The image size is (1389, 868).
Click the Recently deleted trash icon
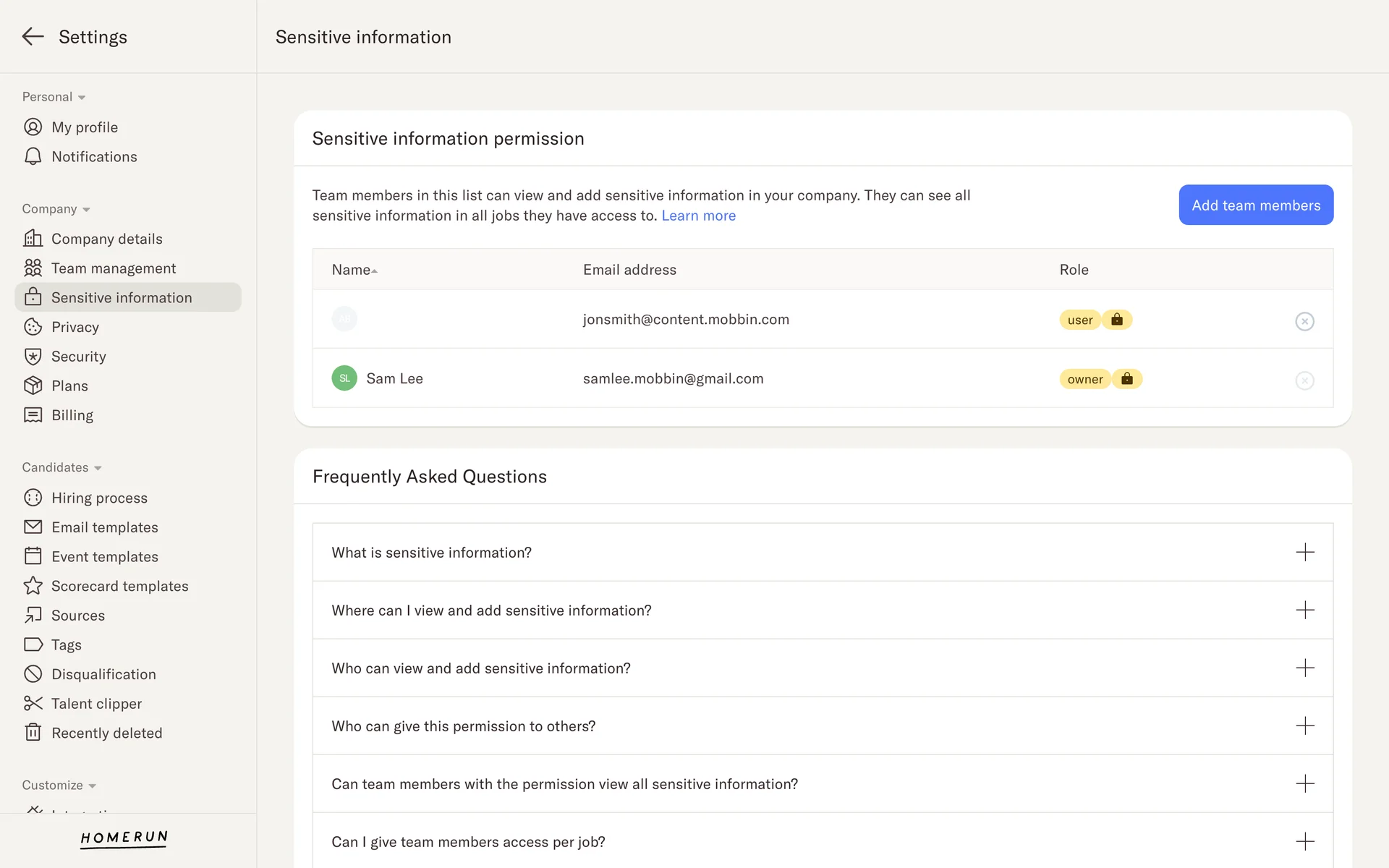pyautogui.click(x=33, y=733)
